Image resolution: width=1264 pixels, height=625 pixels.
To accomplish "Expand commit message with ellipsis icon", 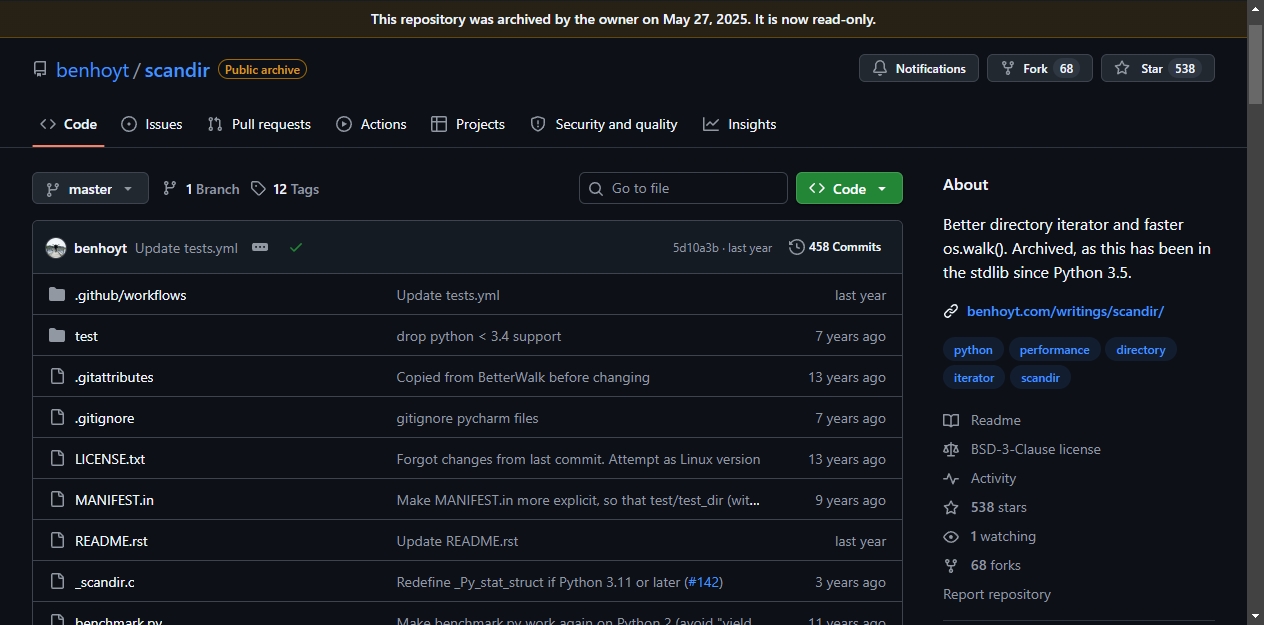I will pyautogui.click(x=260, y=247).
